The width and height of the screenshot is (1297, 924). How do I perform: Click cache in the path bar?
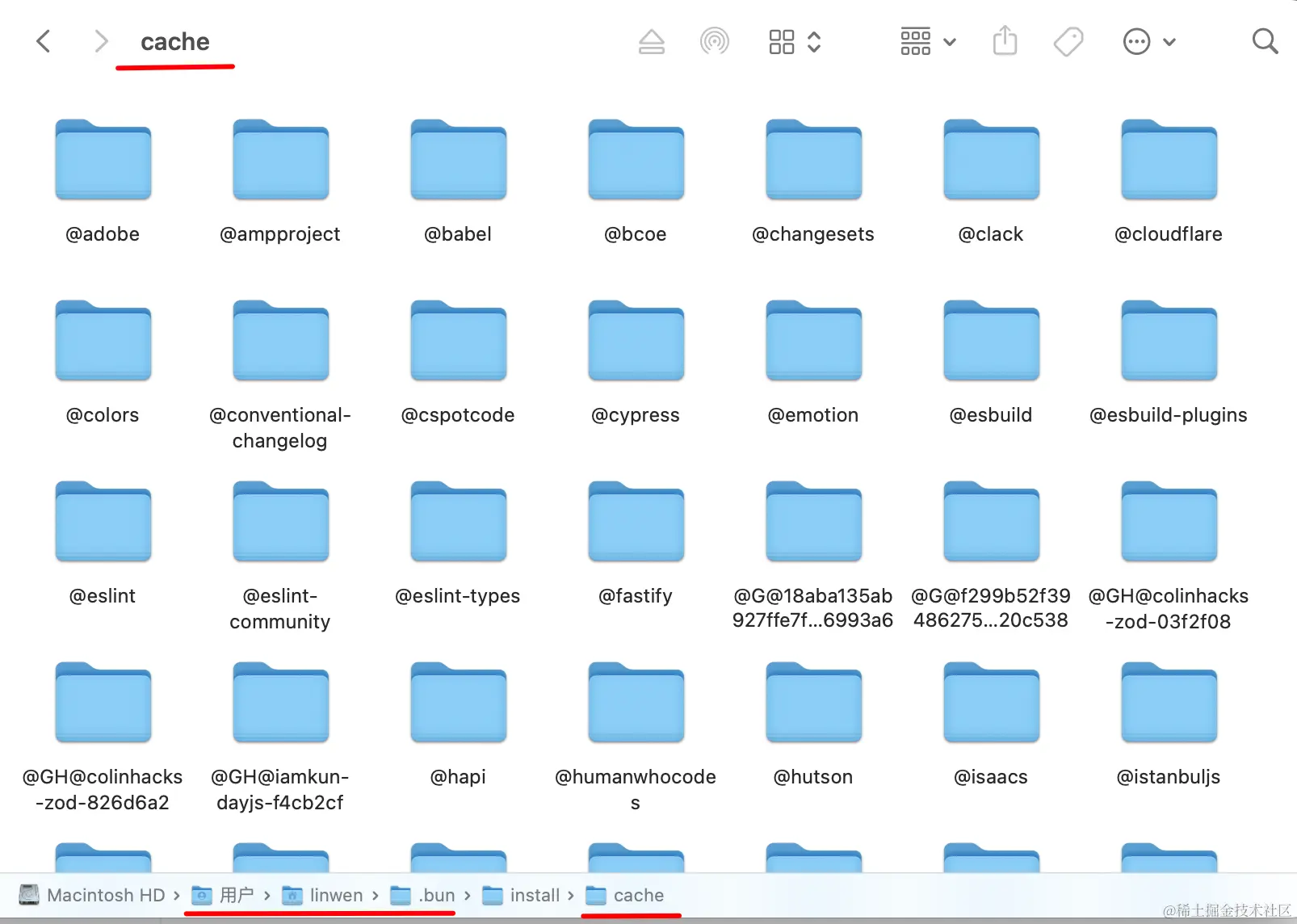(x=624, y=895)
